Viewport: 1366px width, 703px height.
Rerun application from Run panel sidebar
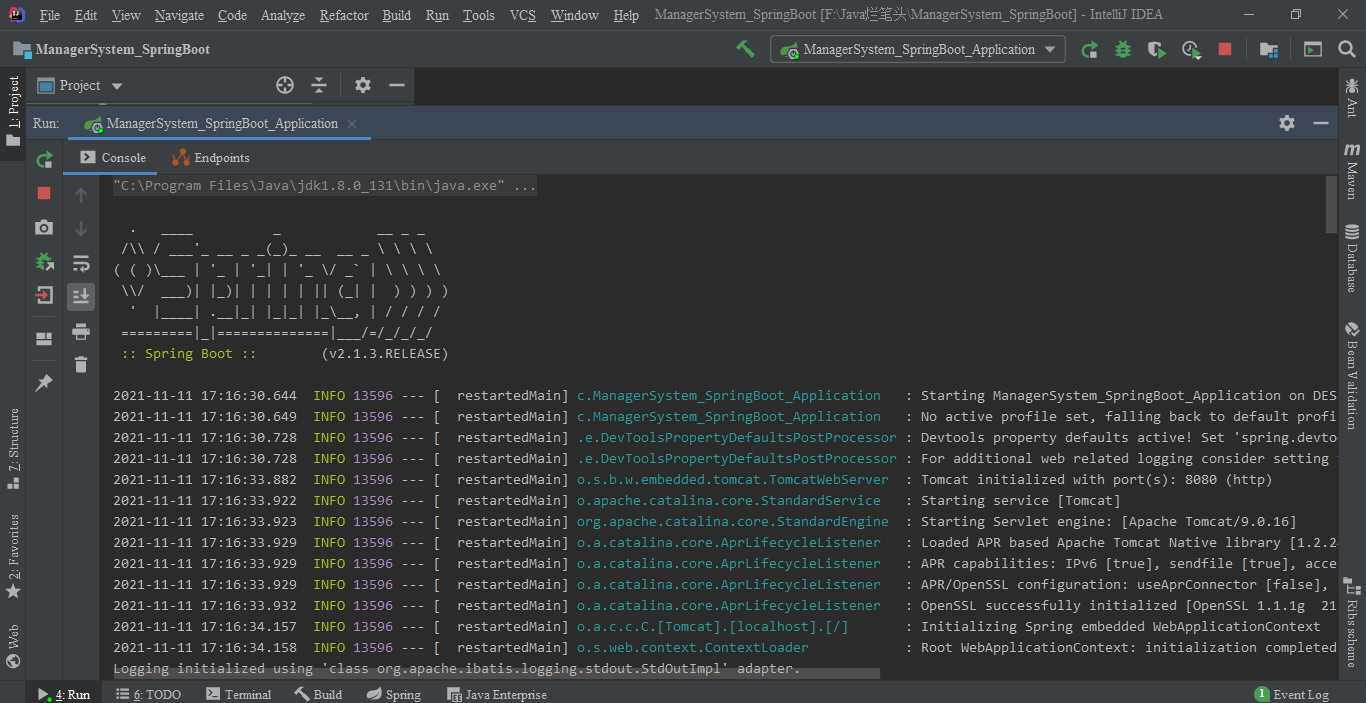[x=44, y=160]
